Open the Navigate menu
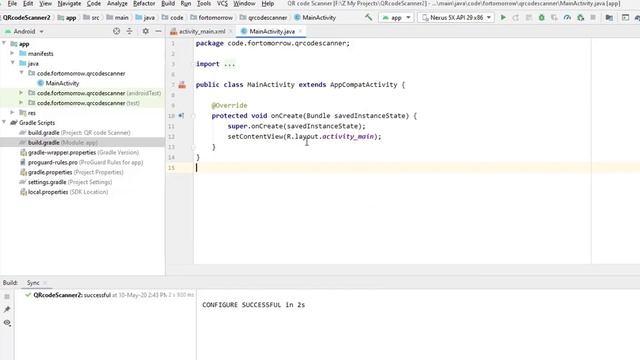640x360 pixels. (69, 4)
